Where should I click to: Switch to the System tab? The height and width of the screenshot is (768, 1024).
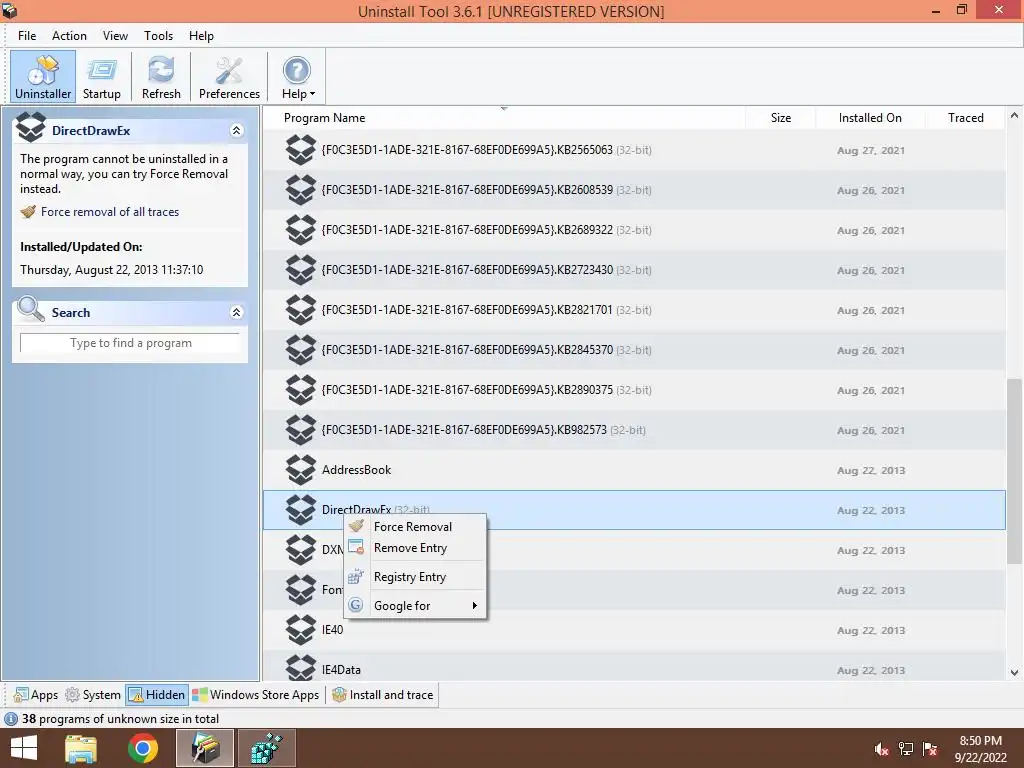pos(93,695)
